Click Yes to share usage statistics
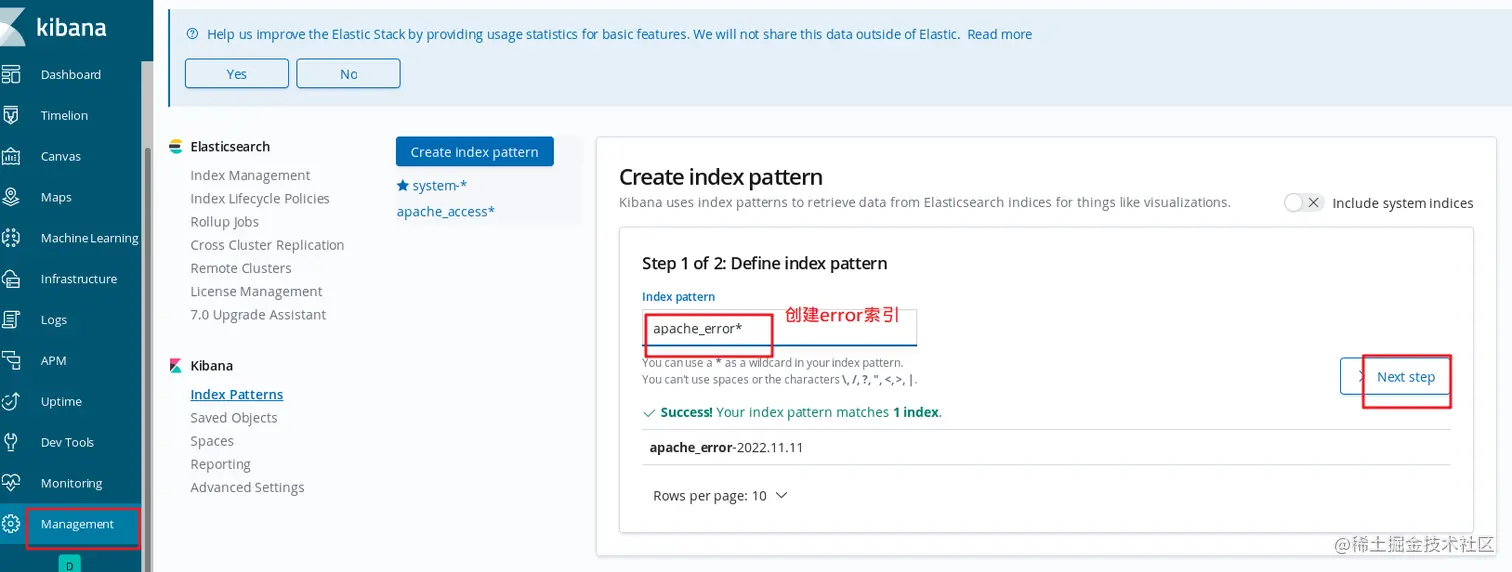Image resolution: width=1512 pixels, height=572 pixels. (237, 74)
